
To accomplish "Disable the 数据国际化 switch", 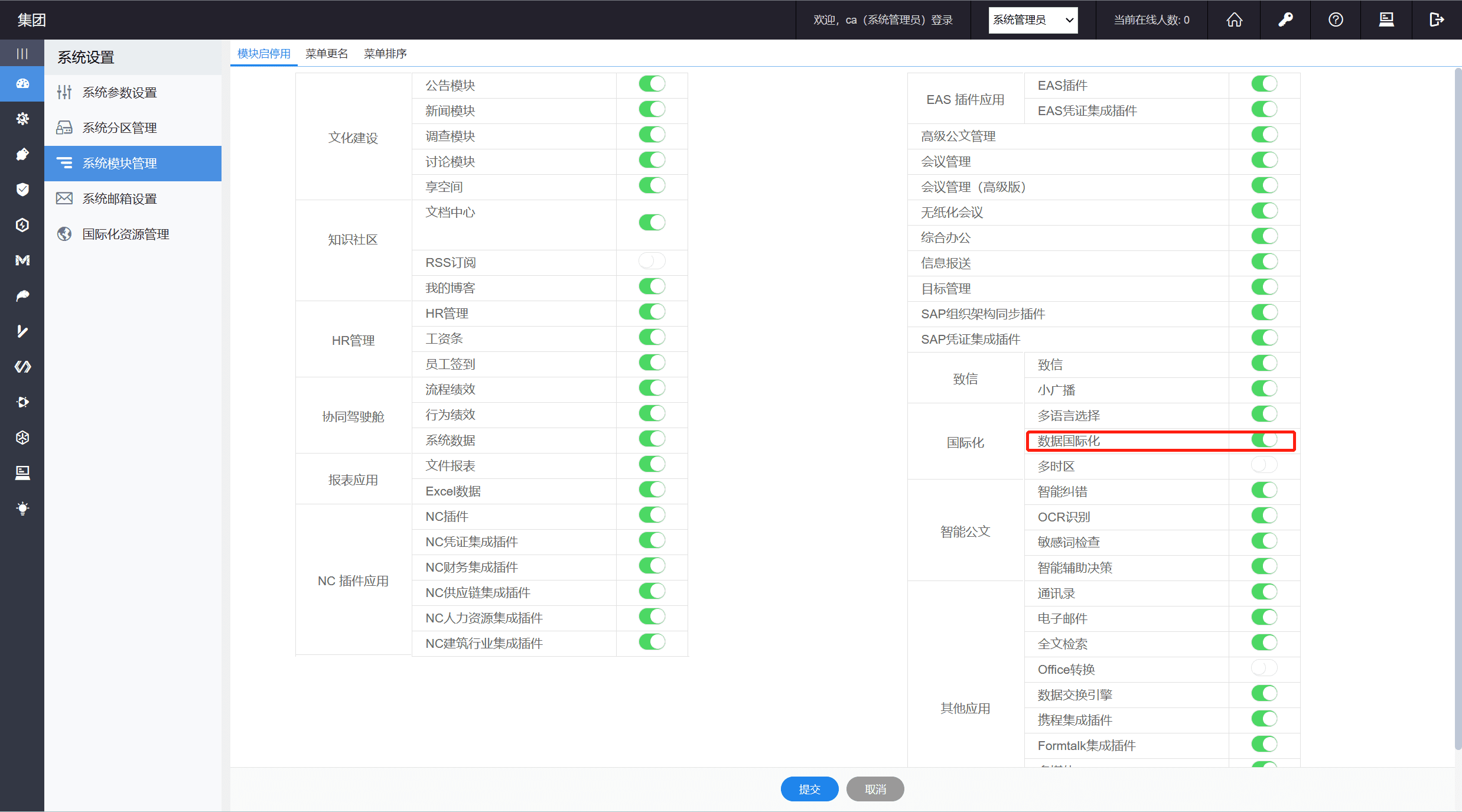I will [1264, 439].
